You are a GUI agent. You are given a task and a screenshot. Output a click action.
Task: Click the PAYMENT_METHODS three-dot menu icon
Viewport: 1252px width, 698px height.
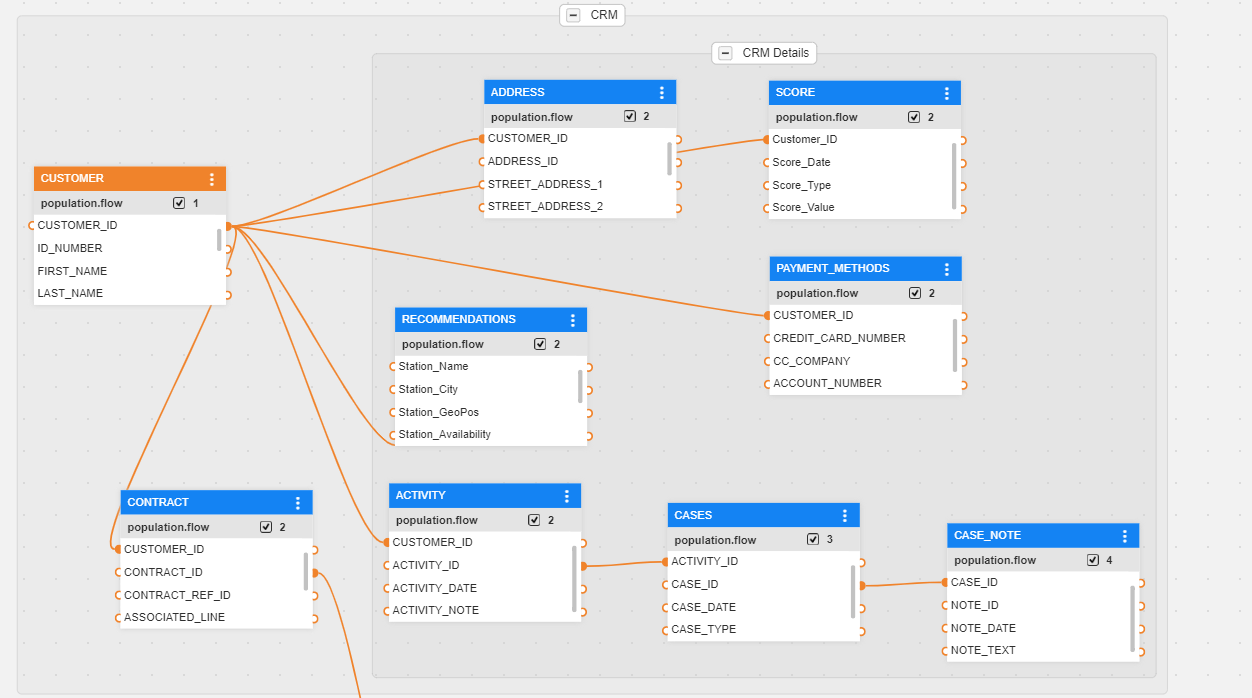(x=947, y=269)
